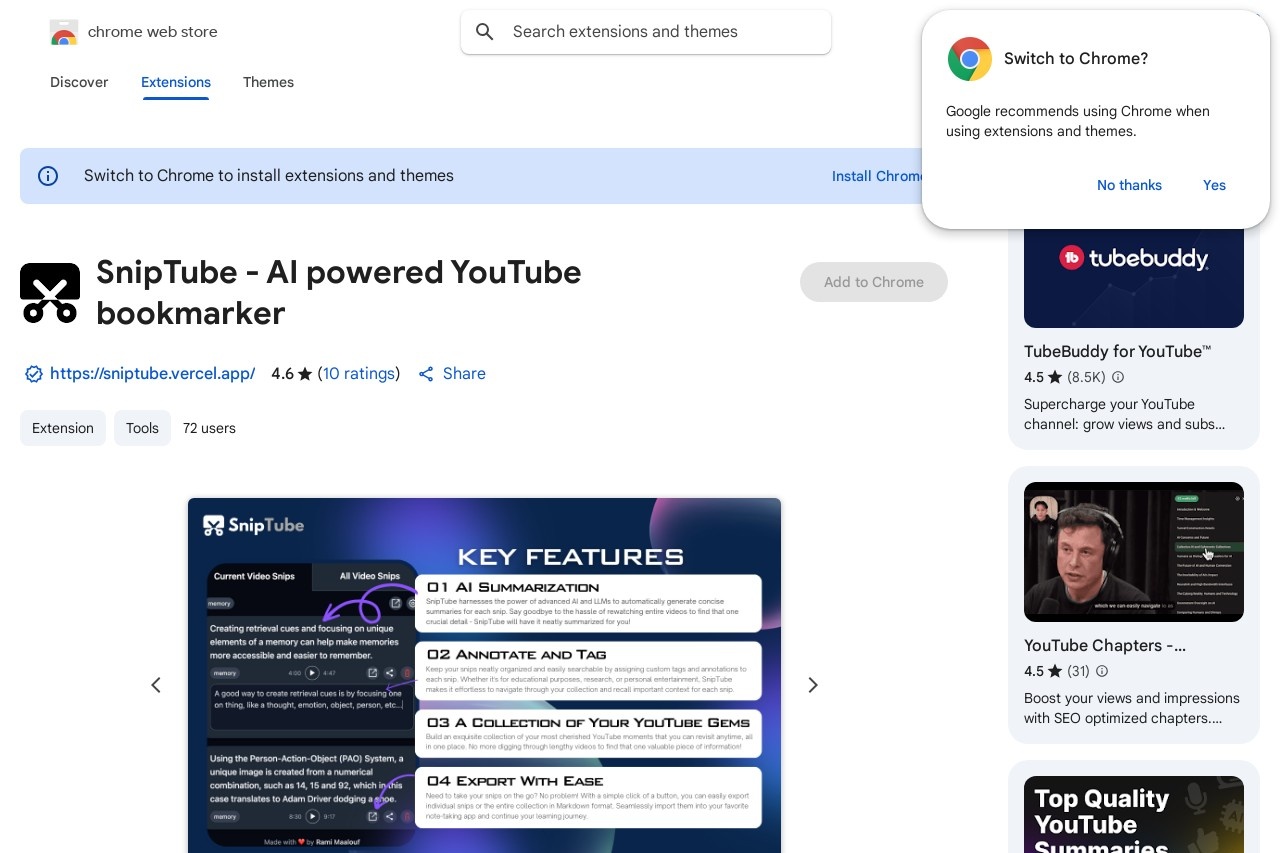The image size is (1280, 853).
Task: Click Yes in the Switch to Chrome popup
Action: (x=1214, y=185)
